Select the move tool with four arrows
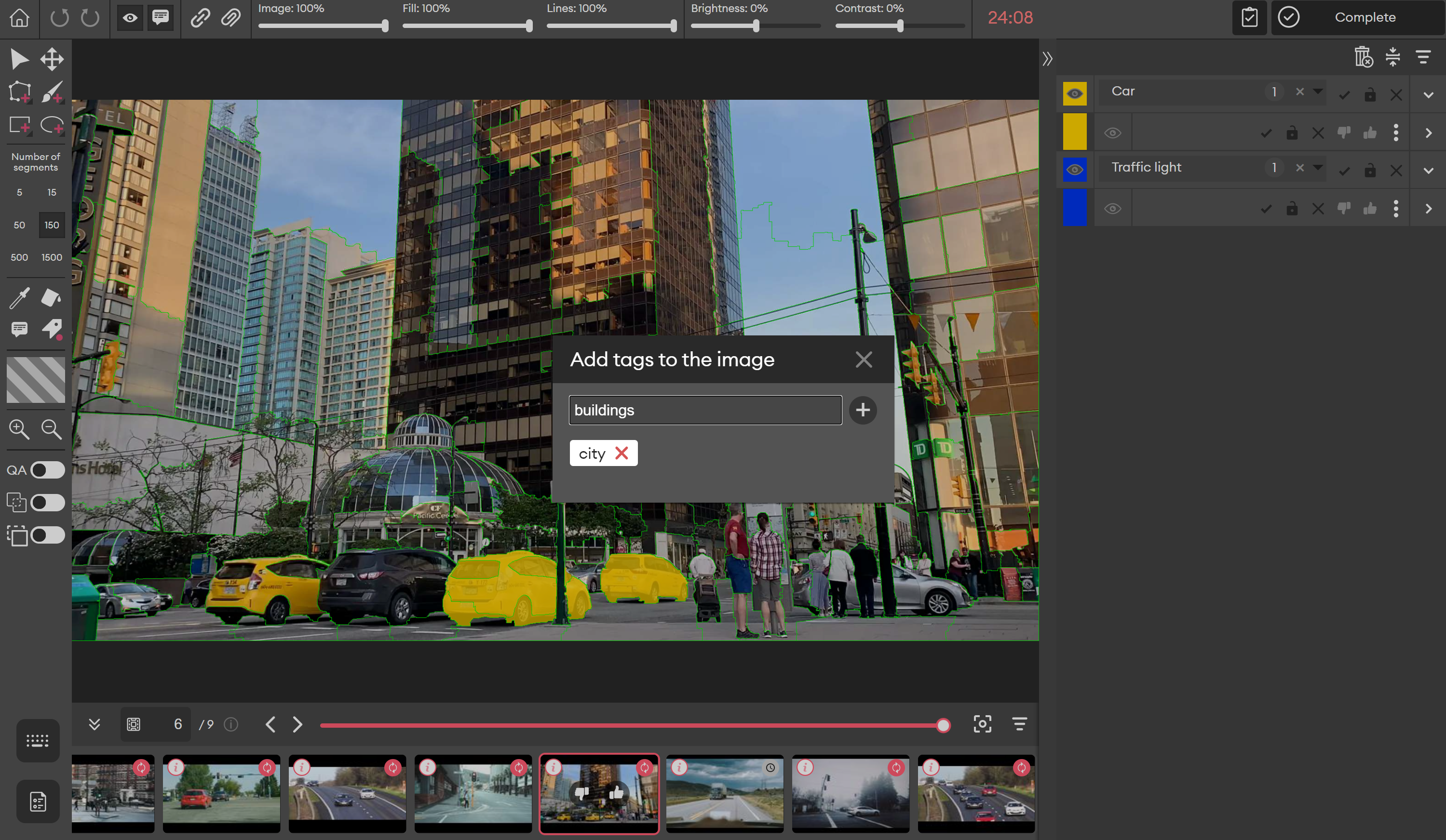Image resolution: width=1446 pixels, height=840 pixels. click(x=52, y=59)
